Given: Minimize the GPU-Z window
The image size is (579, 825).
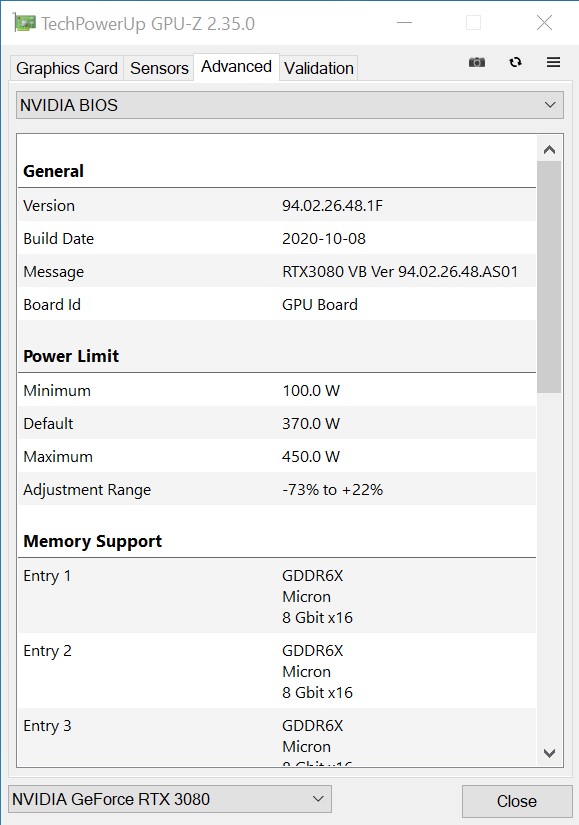Looking at the screenshot, I should coord(404,23).
